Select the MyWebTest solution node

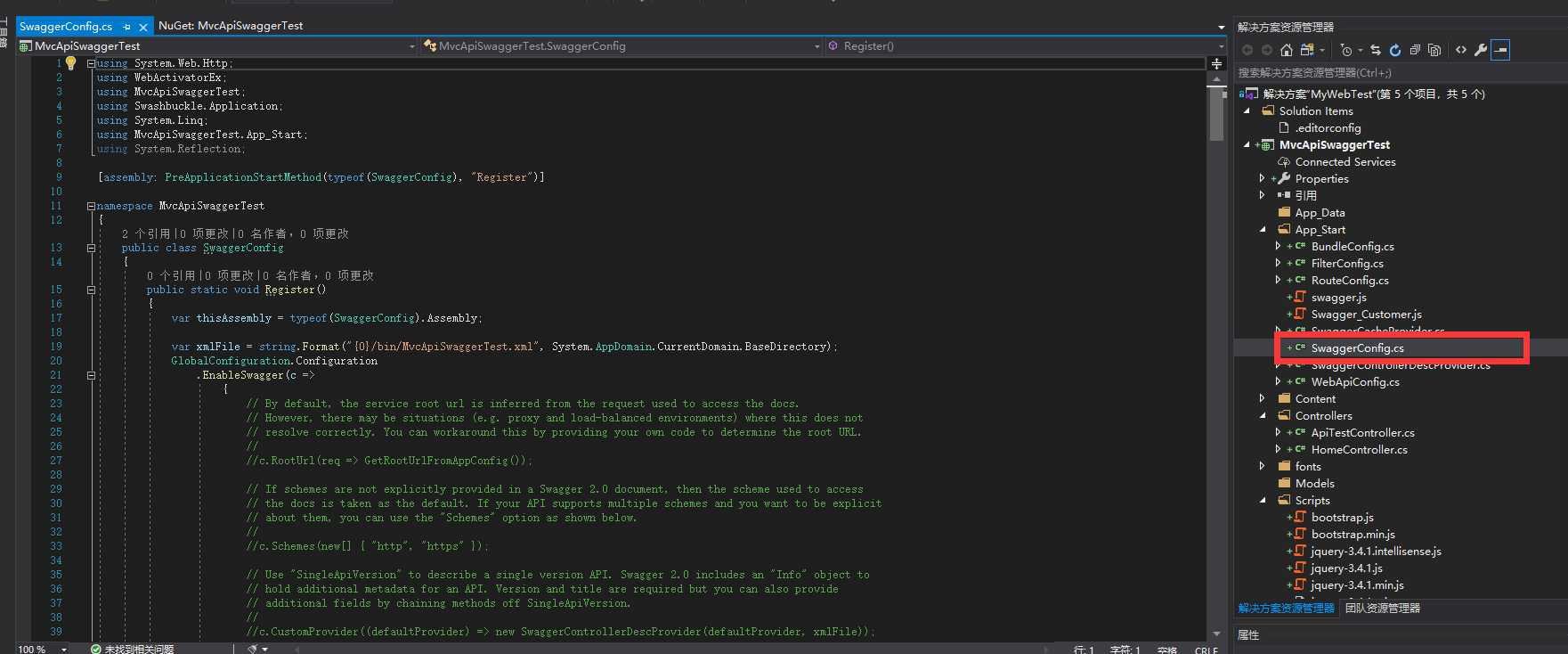point(1373,94)
